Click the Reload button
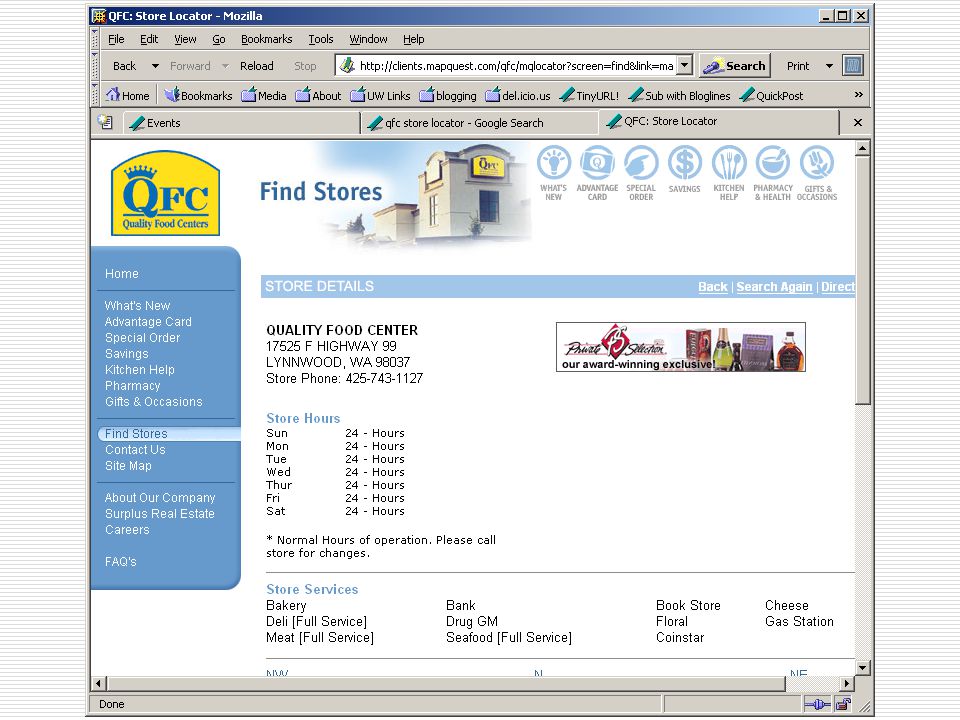 [x=257, y=66]
